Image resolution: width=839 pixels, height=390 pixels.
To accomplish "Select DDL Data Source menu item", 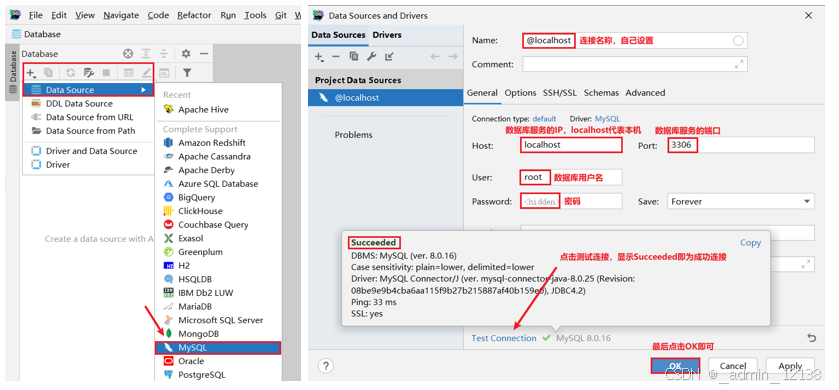I will click(88, 104).
